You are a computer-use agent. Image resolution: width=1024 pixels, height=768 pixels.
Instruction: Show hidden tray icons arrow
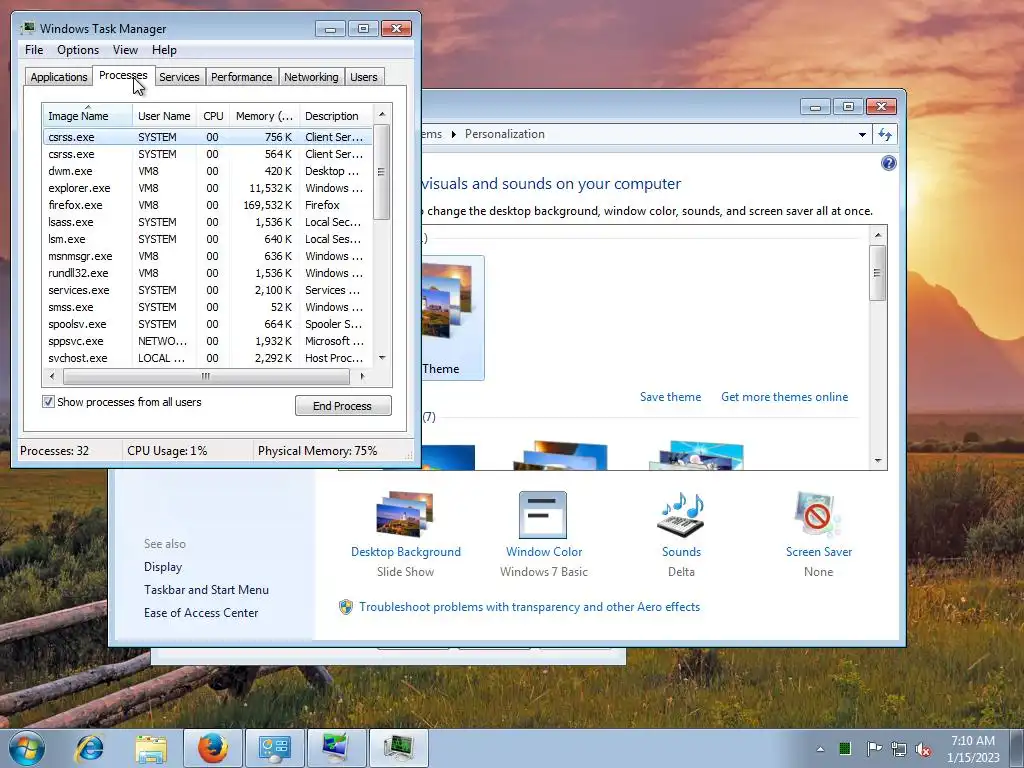[820, 748]
